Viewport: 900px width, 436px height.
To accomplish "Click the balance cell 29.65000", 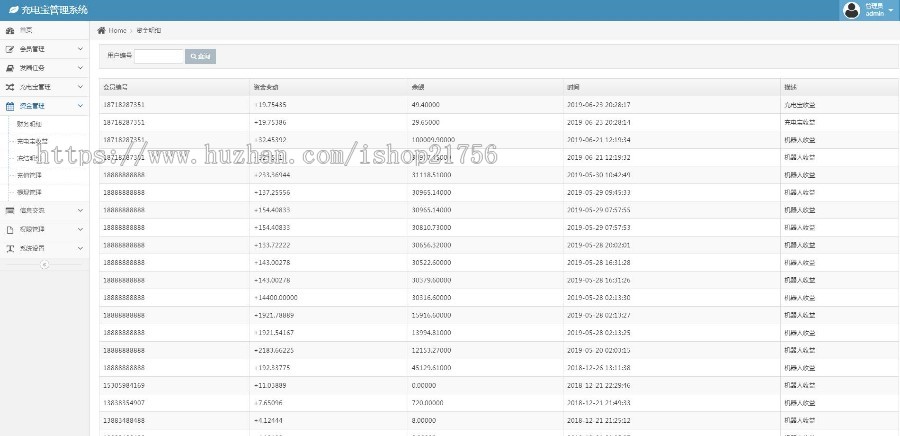I will coord(426,123).
